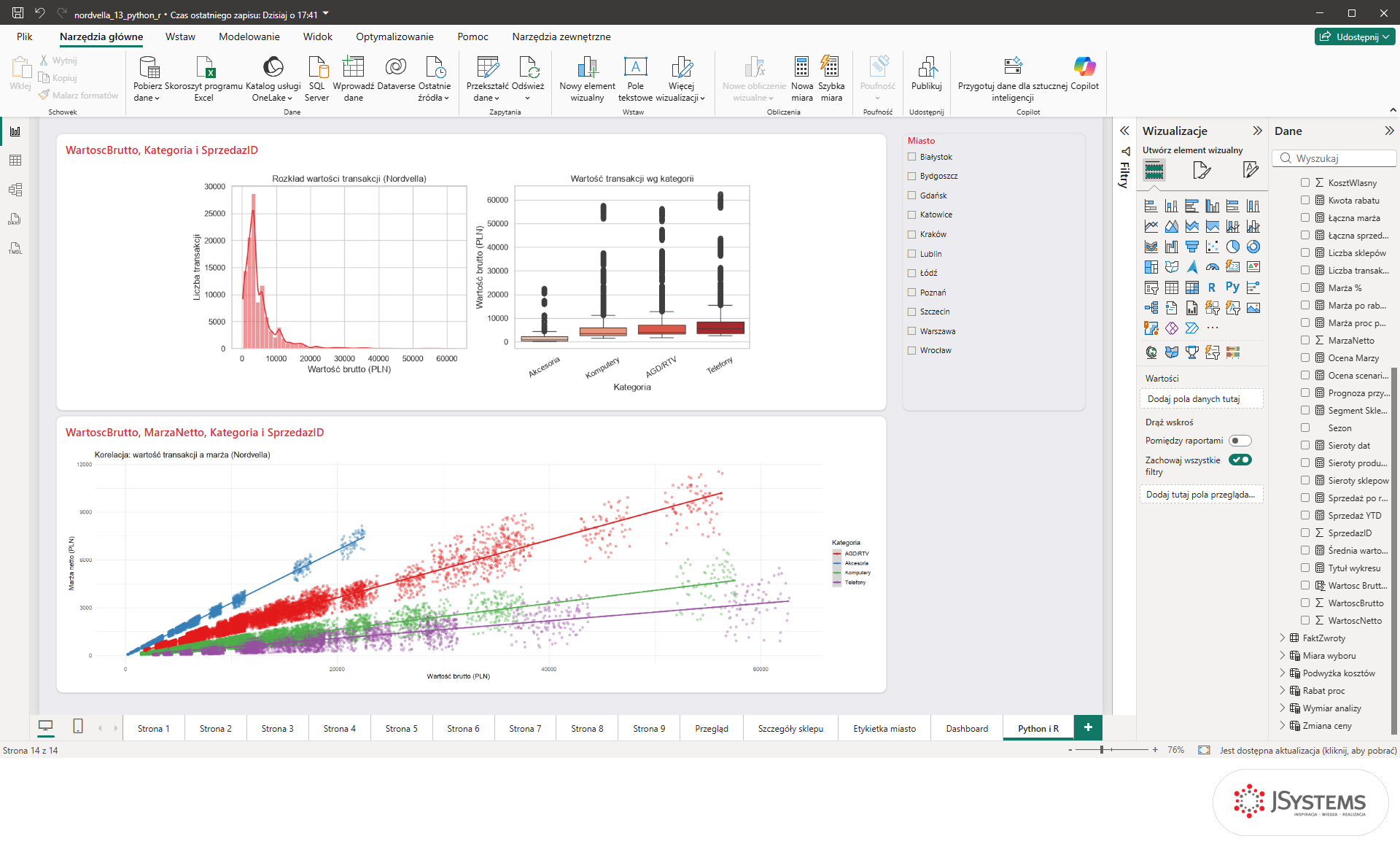This screenshot has width=1400, height=847.
Task: Switch to the Strona 5 page tab
Action: (401, 728)
